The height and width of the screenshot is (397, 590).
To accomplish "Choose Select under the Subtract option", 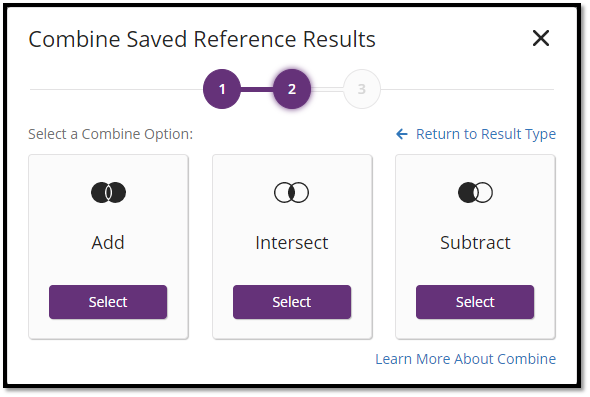I will 475,302.
